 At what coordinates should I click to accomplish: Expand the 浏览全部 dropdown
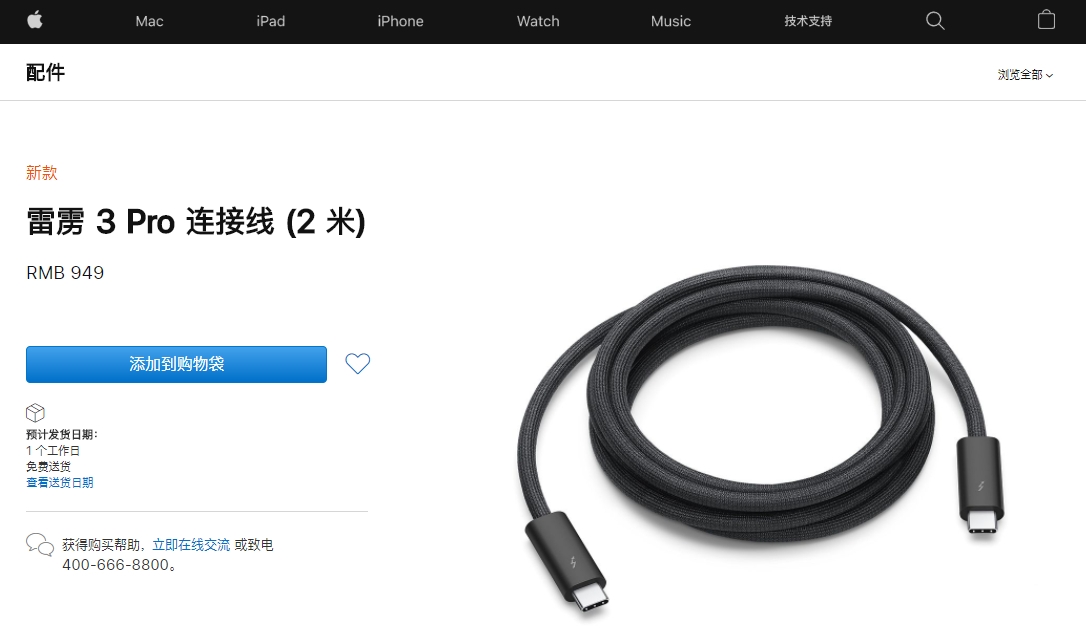(1025, 75)
